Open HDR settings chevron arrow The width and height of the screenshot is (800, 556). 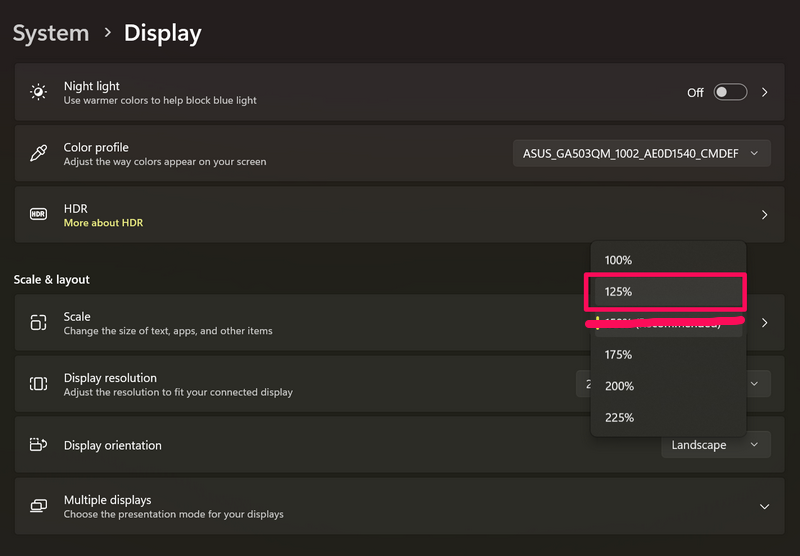pos(765,215)
